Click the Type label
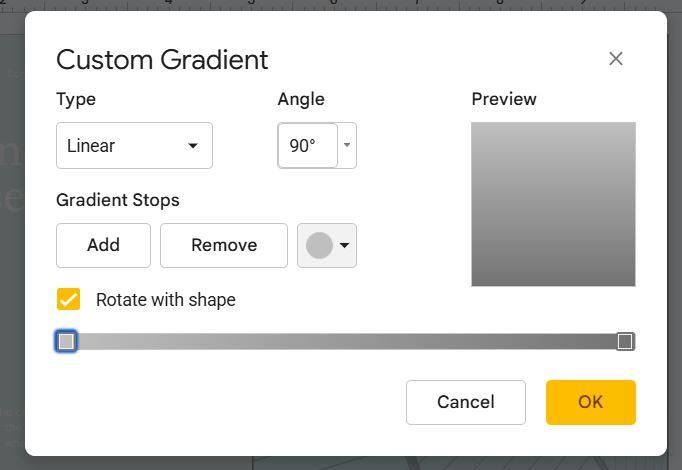The height and width of the screenshot is (470, 682). (x=76, y=100)
